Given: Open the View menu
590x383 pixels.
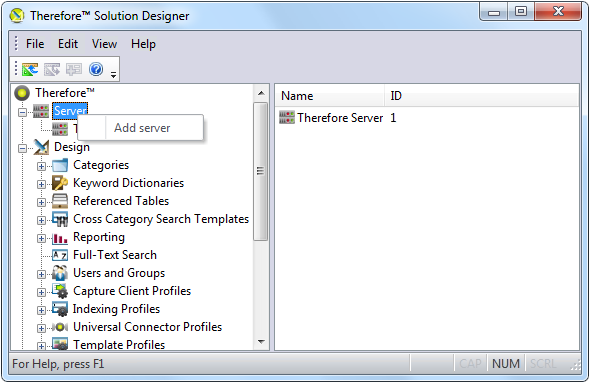Looking at the screenshot, I should [x=104, y=44].
